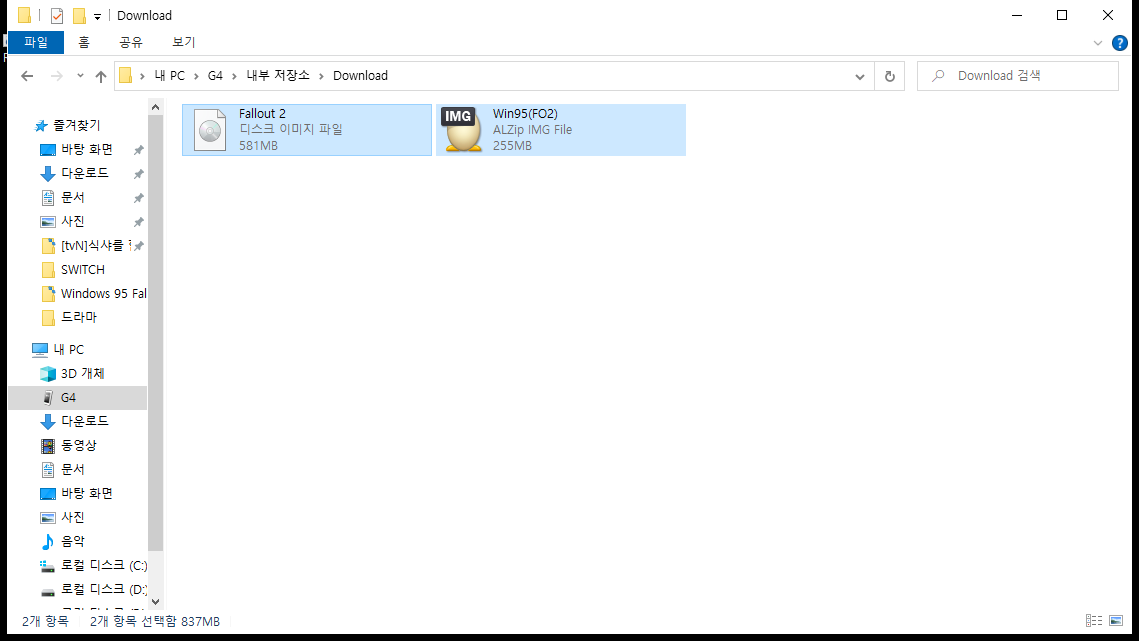The image size is (1139, 641).
Task: Select the G4 phone device icon
Action: coord(48,398)
